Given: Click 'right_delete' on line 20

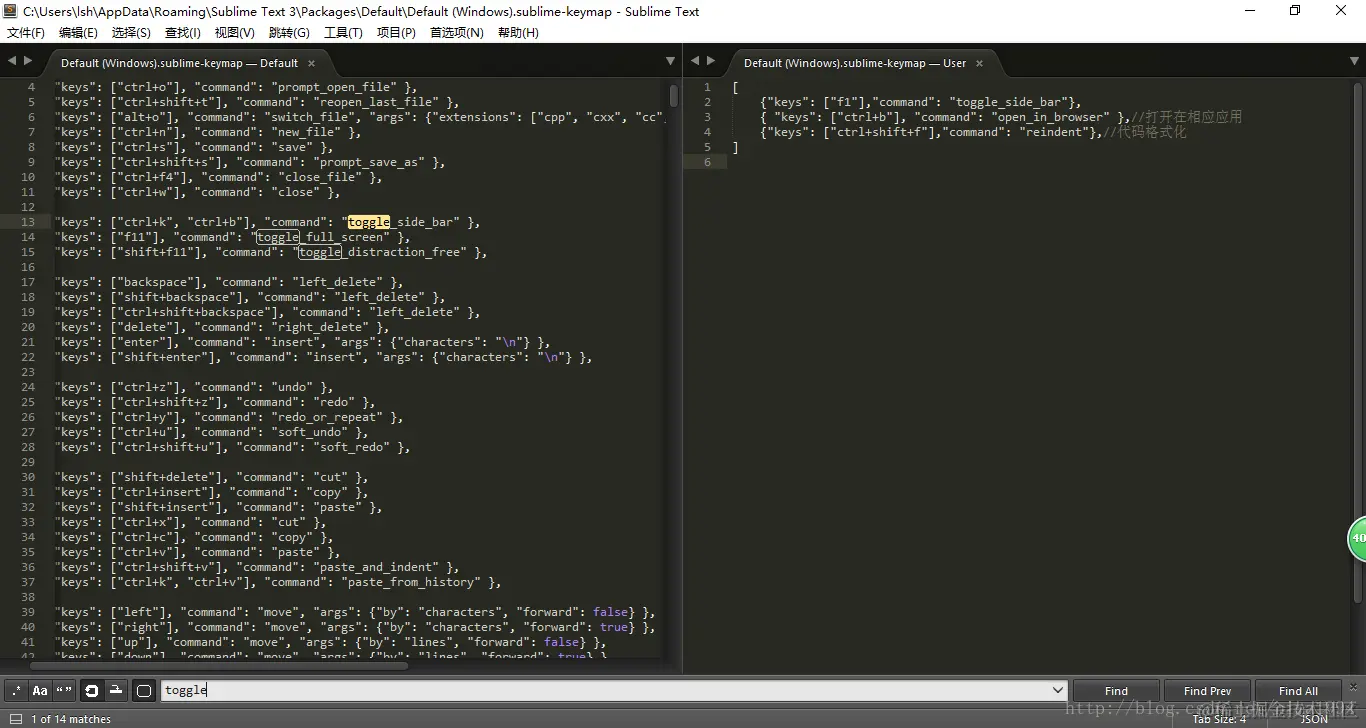Looking at the screenshot, I should click(327, 327).
